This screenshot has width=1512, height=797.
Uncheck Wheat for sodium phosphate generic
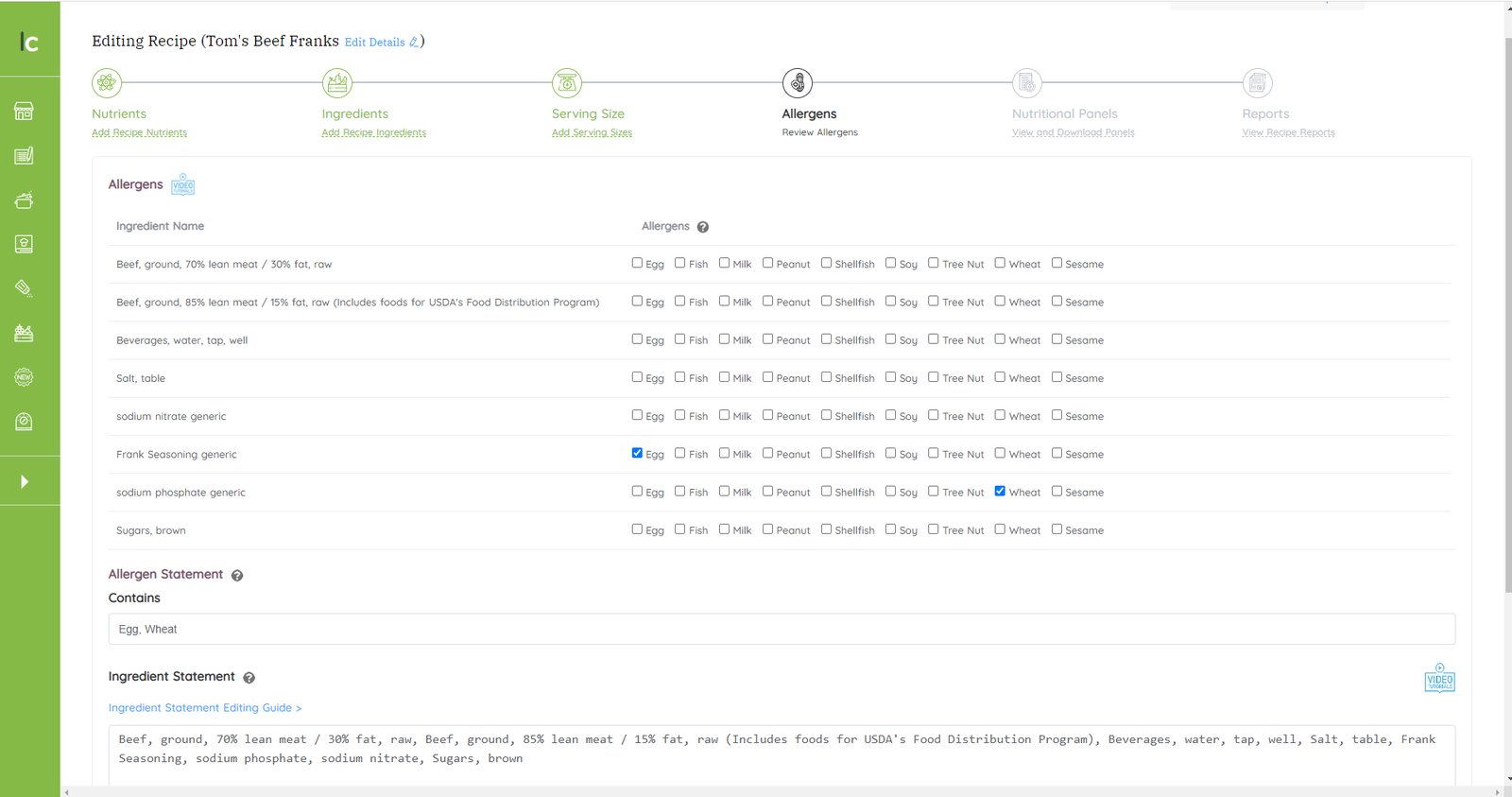click(1000, 491)
